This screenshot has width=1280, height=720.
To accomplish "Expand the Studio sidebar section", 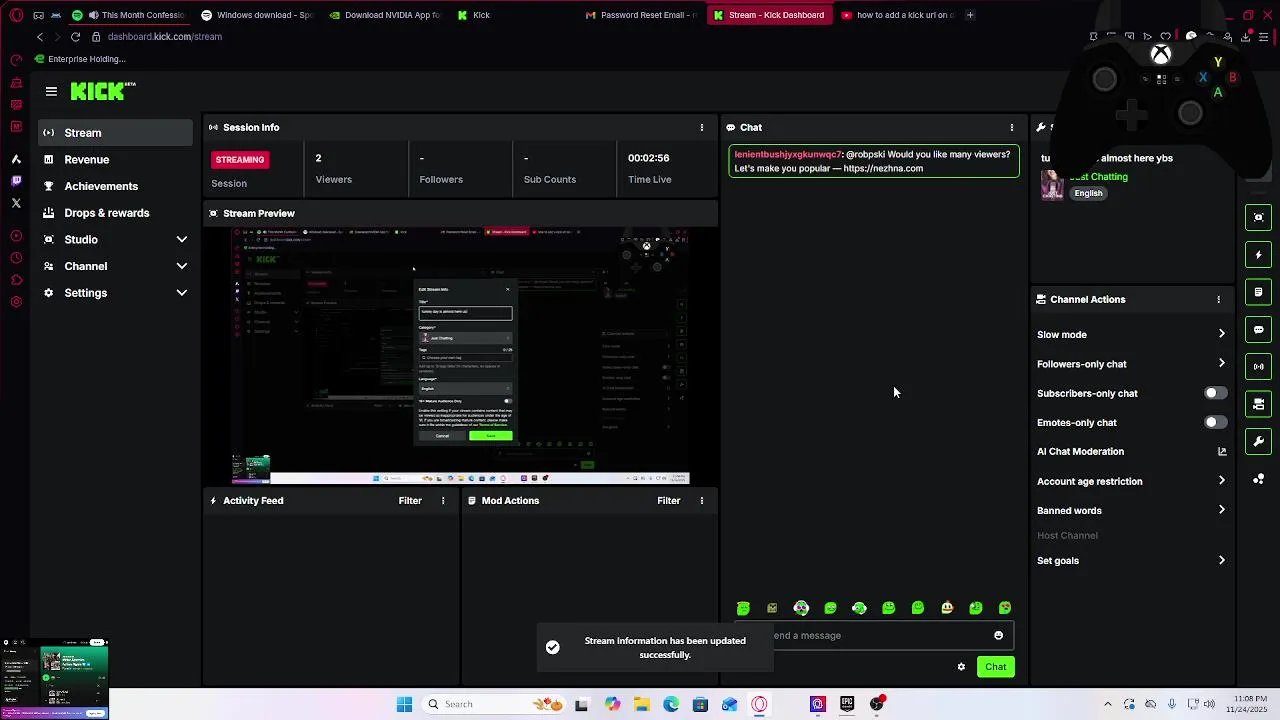I will click(182, 240).
